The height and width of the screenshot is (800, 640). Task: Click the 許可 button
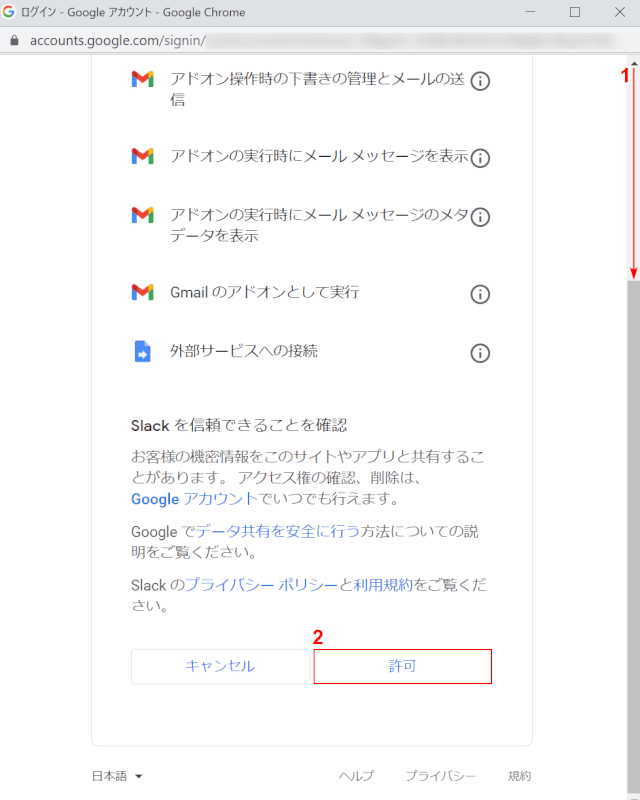tap(403, 666)
